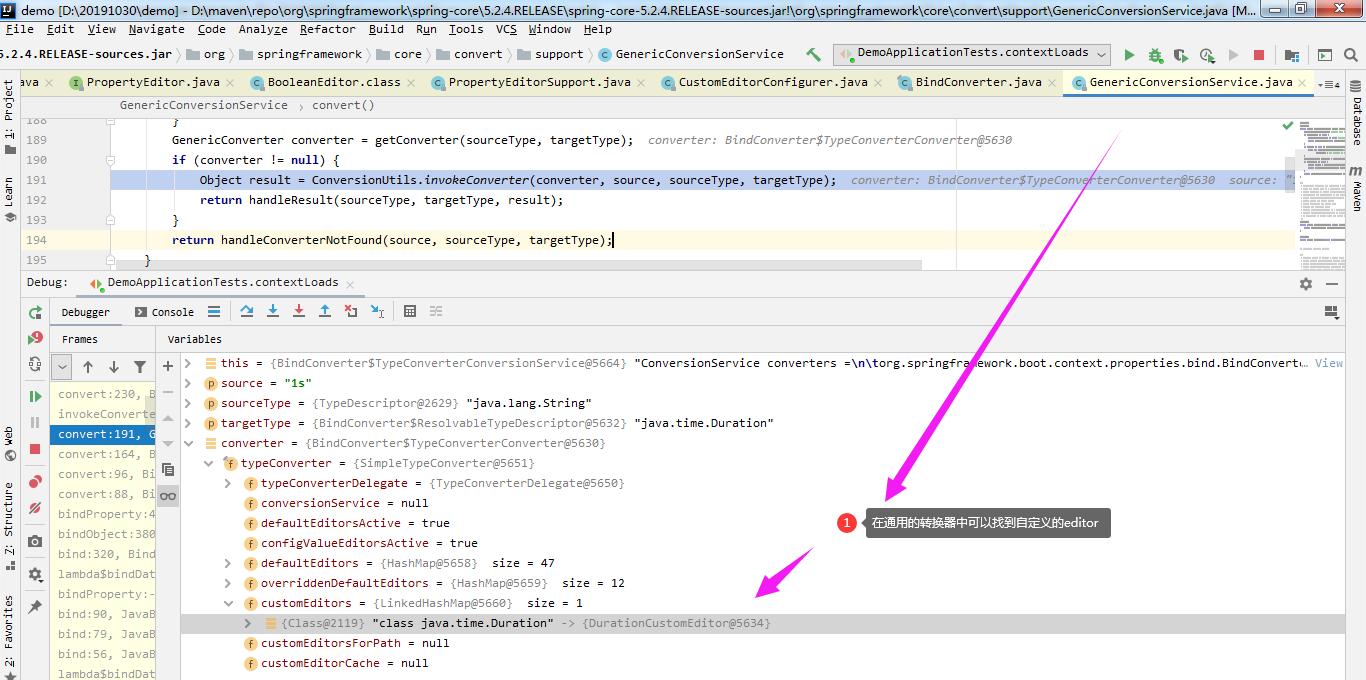Open the Navigate menu
1366x680 pixels.
(x=156, y=29)
